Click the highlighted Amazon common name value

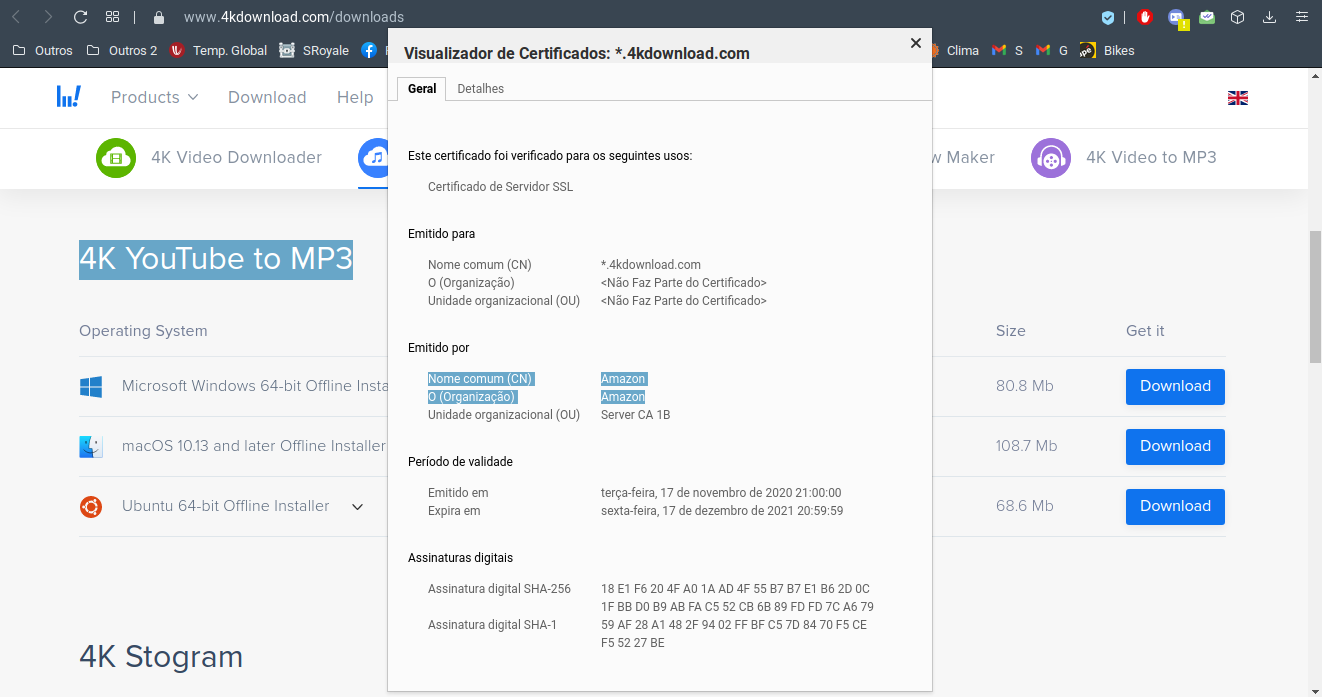[624, 379]
